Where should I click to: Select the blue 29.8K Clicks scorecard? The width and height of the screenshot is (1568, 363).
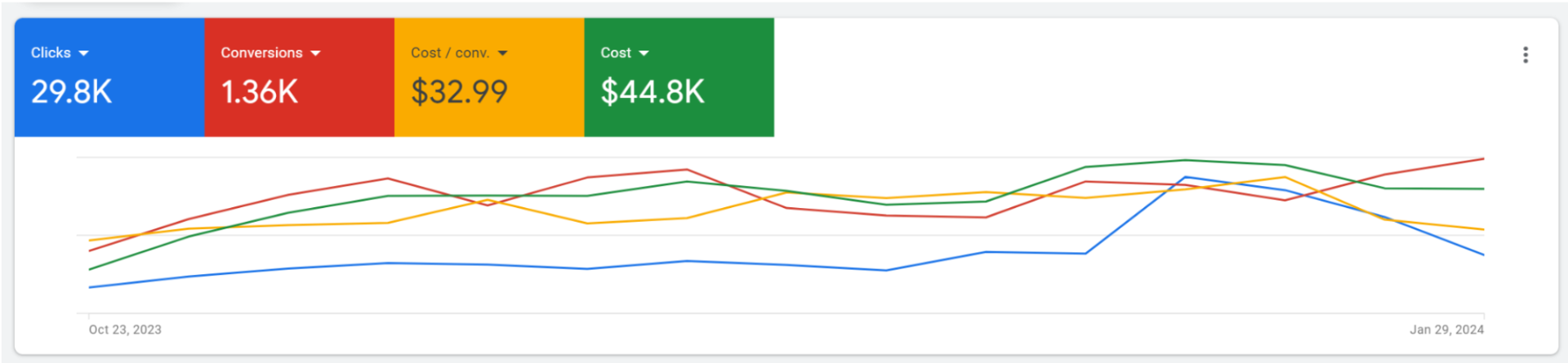click(109, 77)
